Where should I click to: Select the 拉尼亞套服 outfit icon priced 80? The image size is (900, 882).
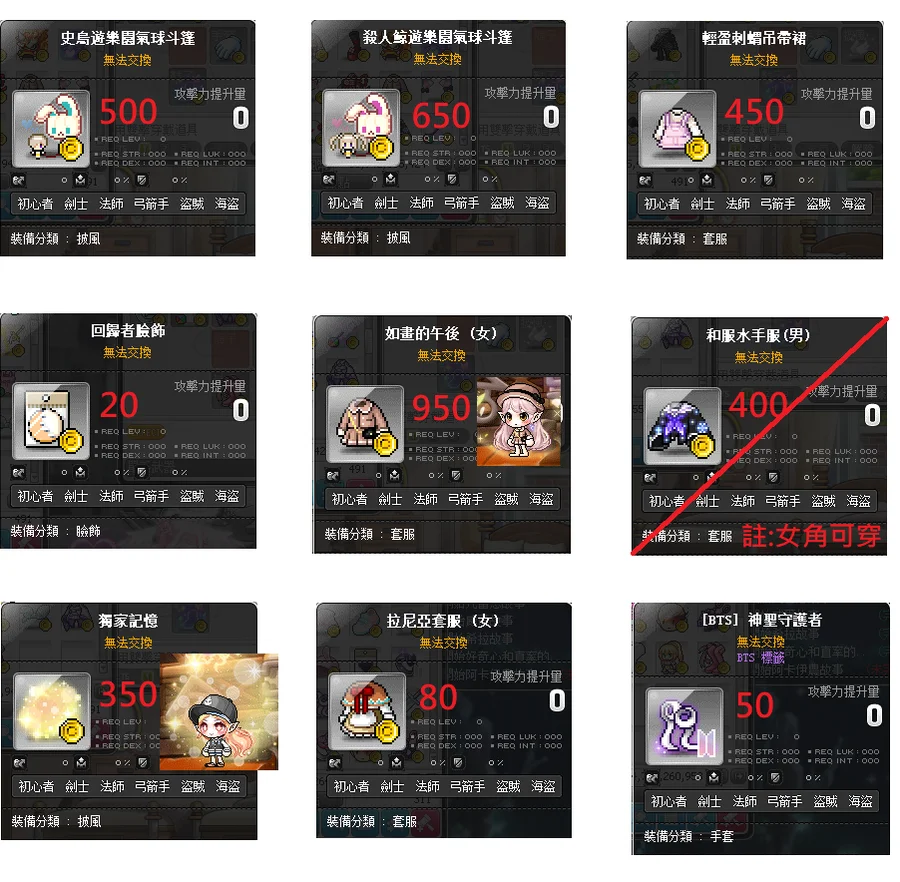click(367, 712)
